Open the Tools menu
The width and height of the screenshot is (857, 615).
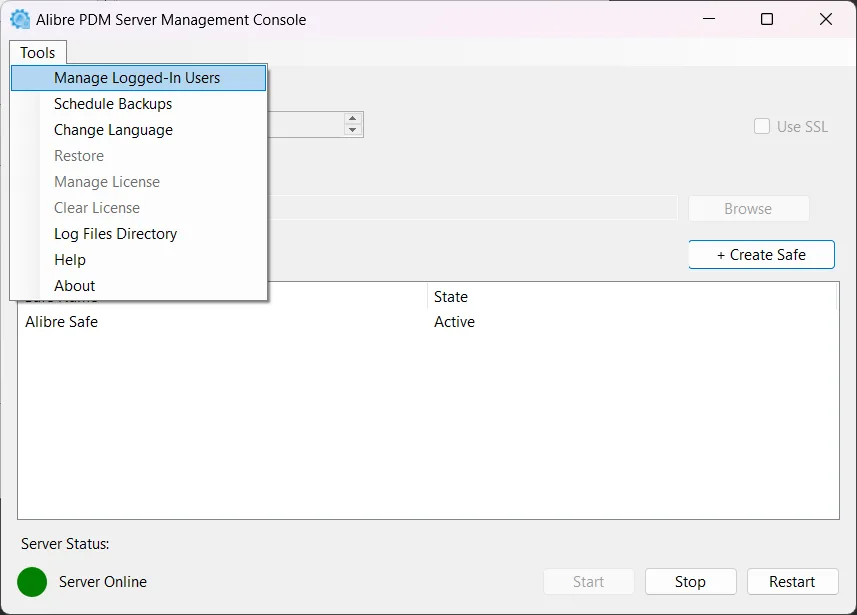click(x=38, y=53)
